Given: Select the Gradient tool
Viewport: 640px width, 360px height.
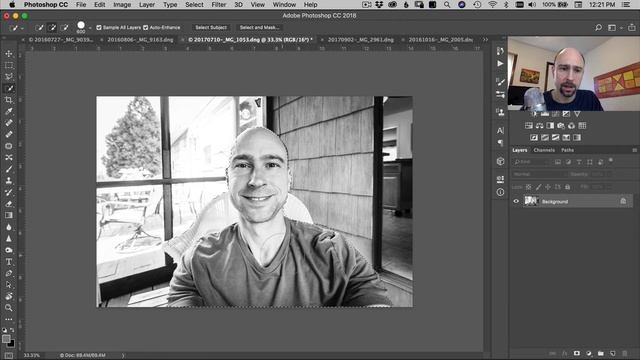Looking at the screenshot, I should click(9, 215).
